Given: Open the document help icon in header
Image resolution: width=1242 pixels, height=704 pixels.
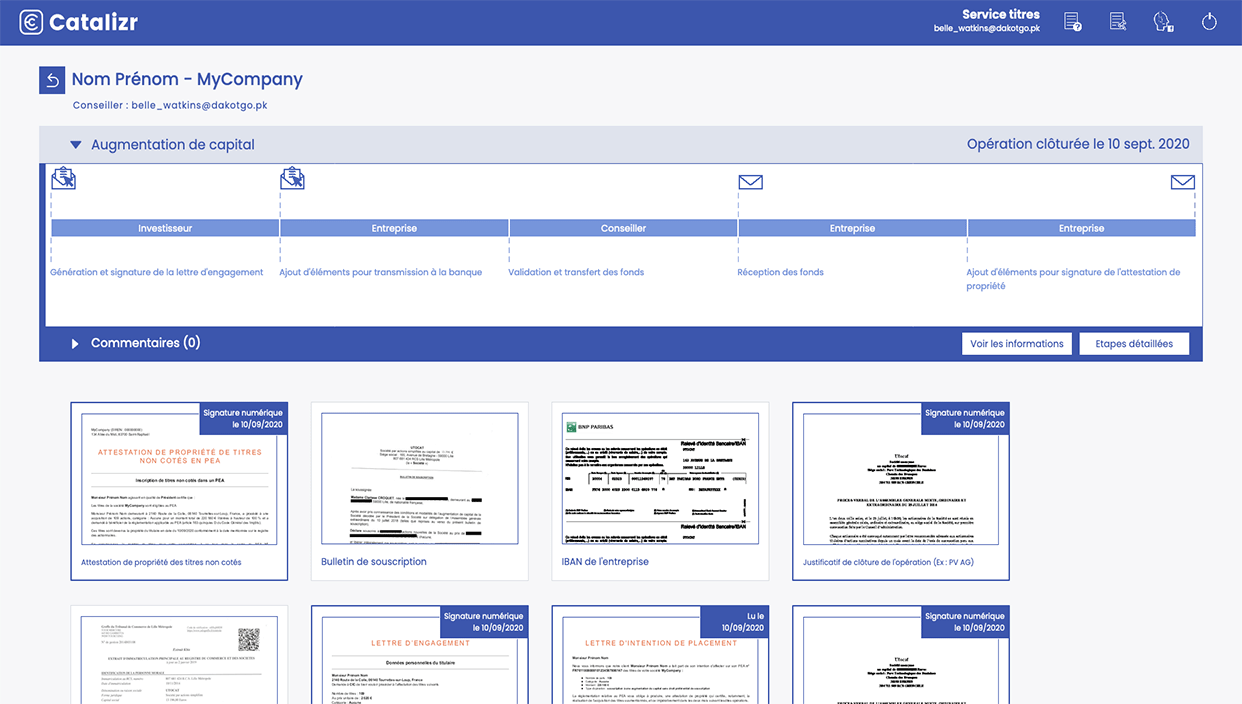Looking at the screenshot, I should point(1072,22).
